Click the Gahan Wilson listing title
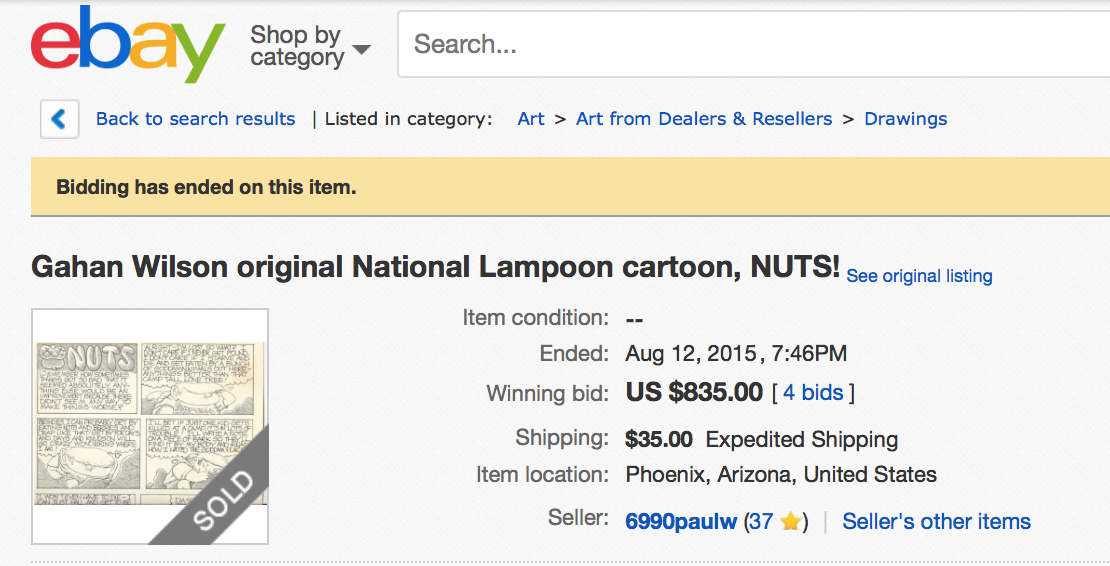Viewport: 1110px width, 566px height. (435, 267)
